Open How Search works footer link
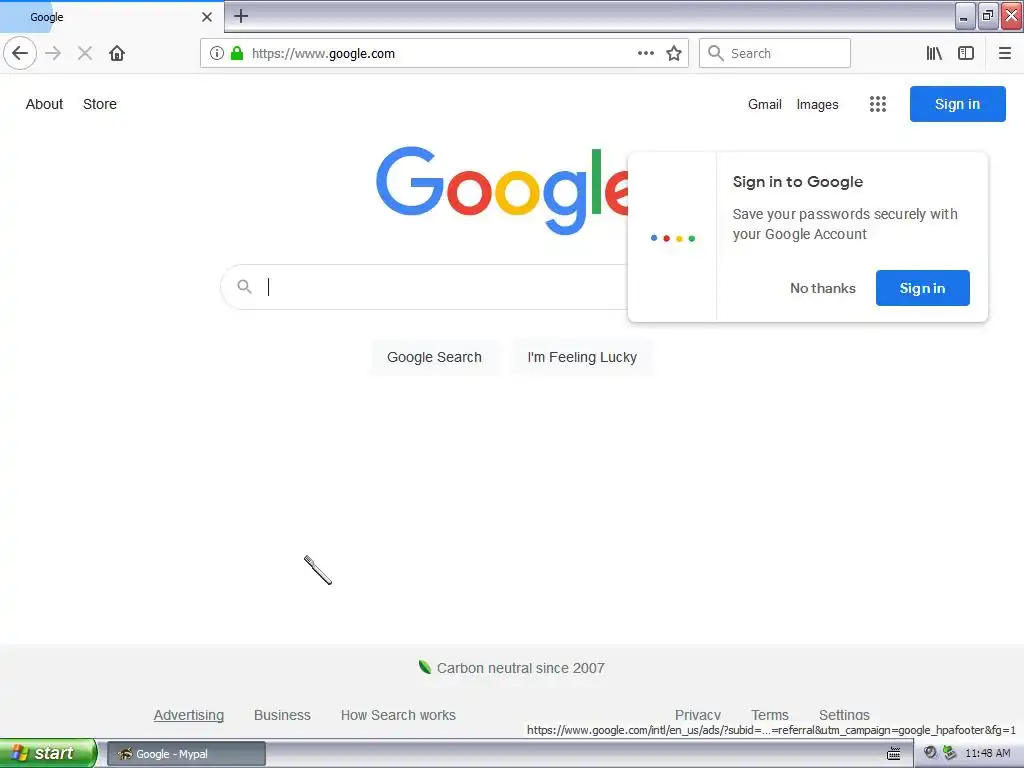 pos(398,715)
